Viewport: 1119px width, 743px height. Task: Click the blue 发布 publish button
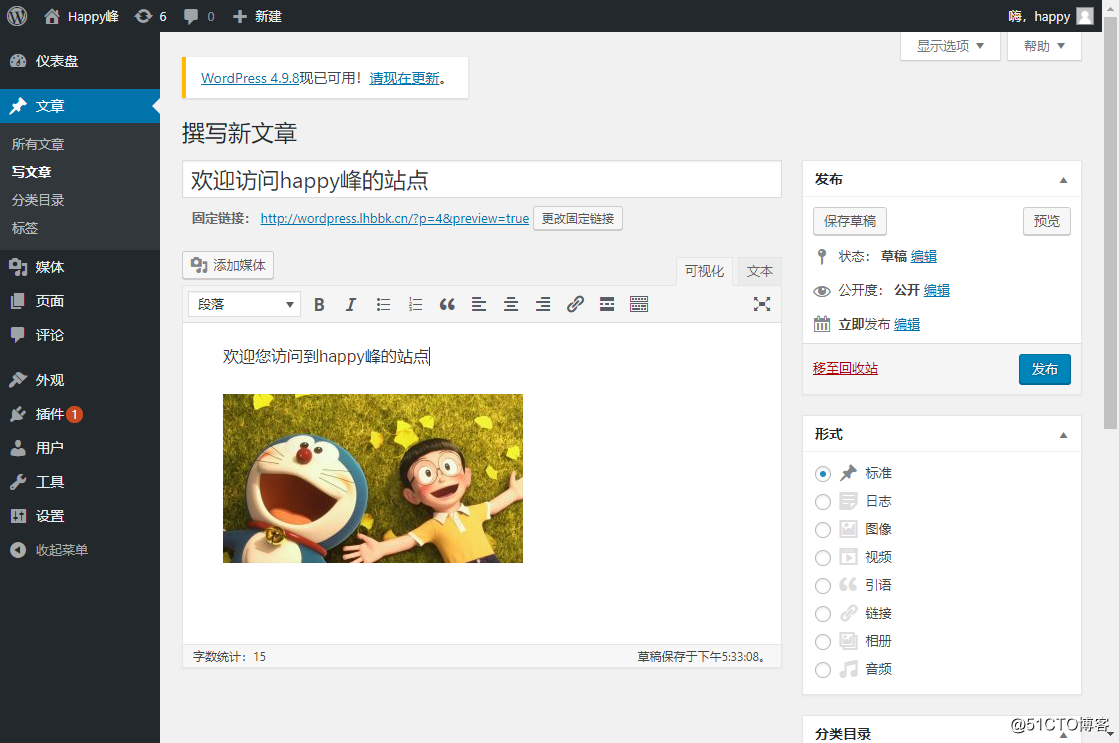tap(1045, 369)
